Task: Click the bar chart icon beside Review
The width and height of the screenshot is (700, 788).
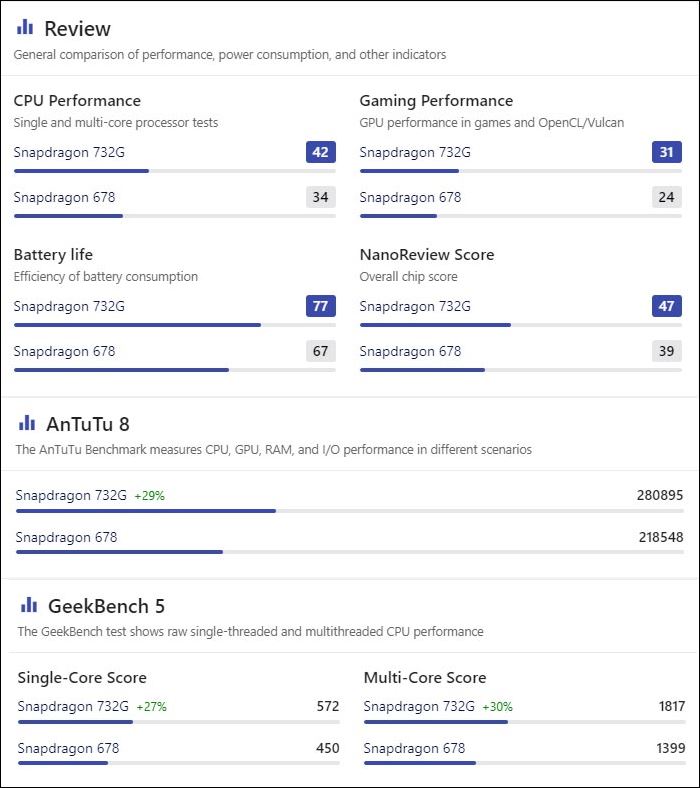Action: [x=25, y=27]
